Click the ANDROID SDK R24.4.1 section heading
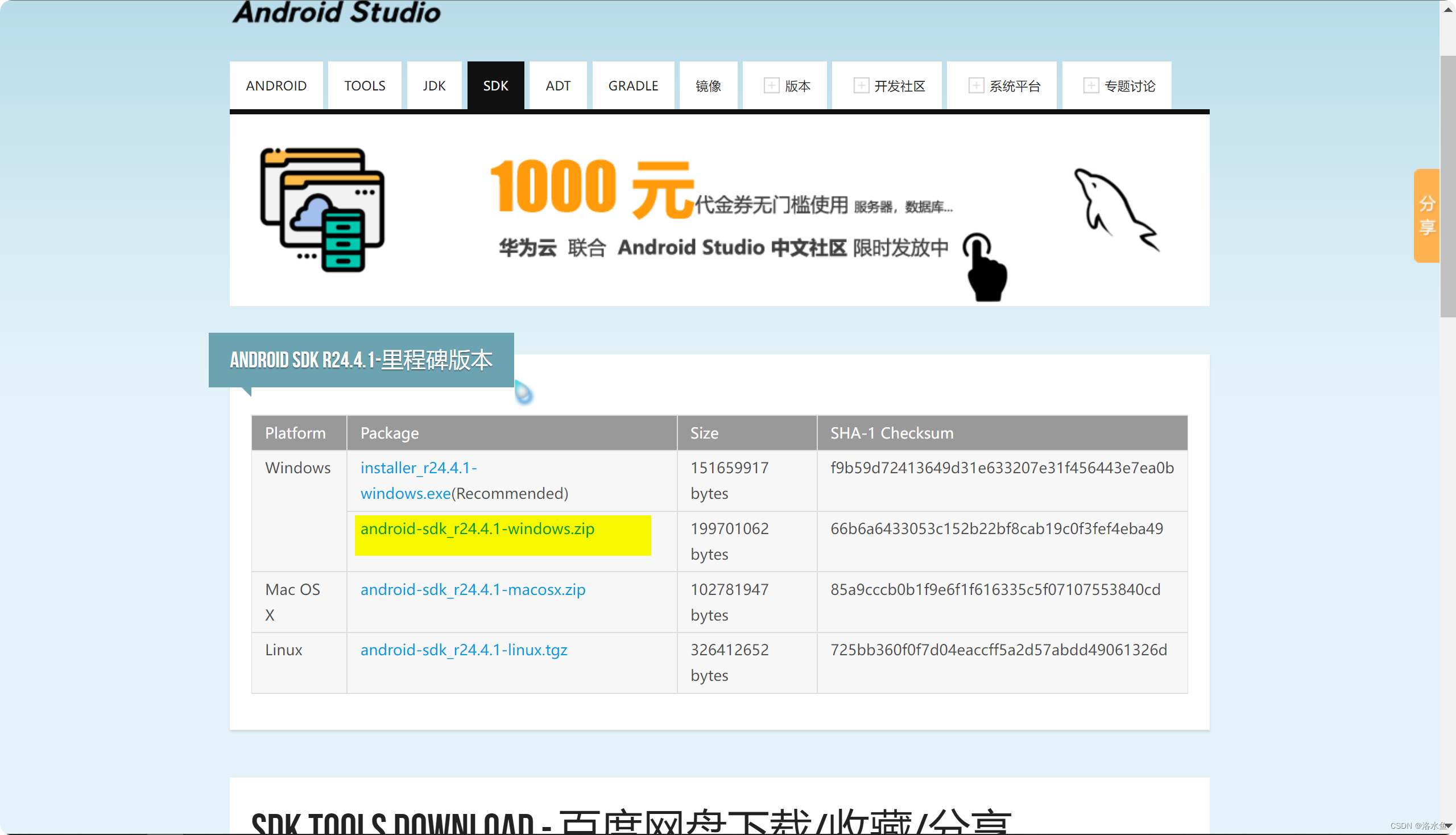The image size is (1456, 835). (x=361, y=359)
